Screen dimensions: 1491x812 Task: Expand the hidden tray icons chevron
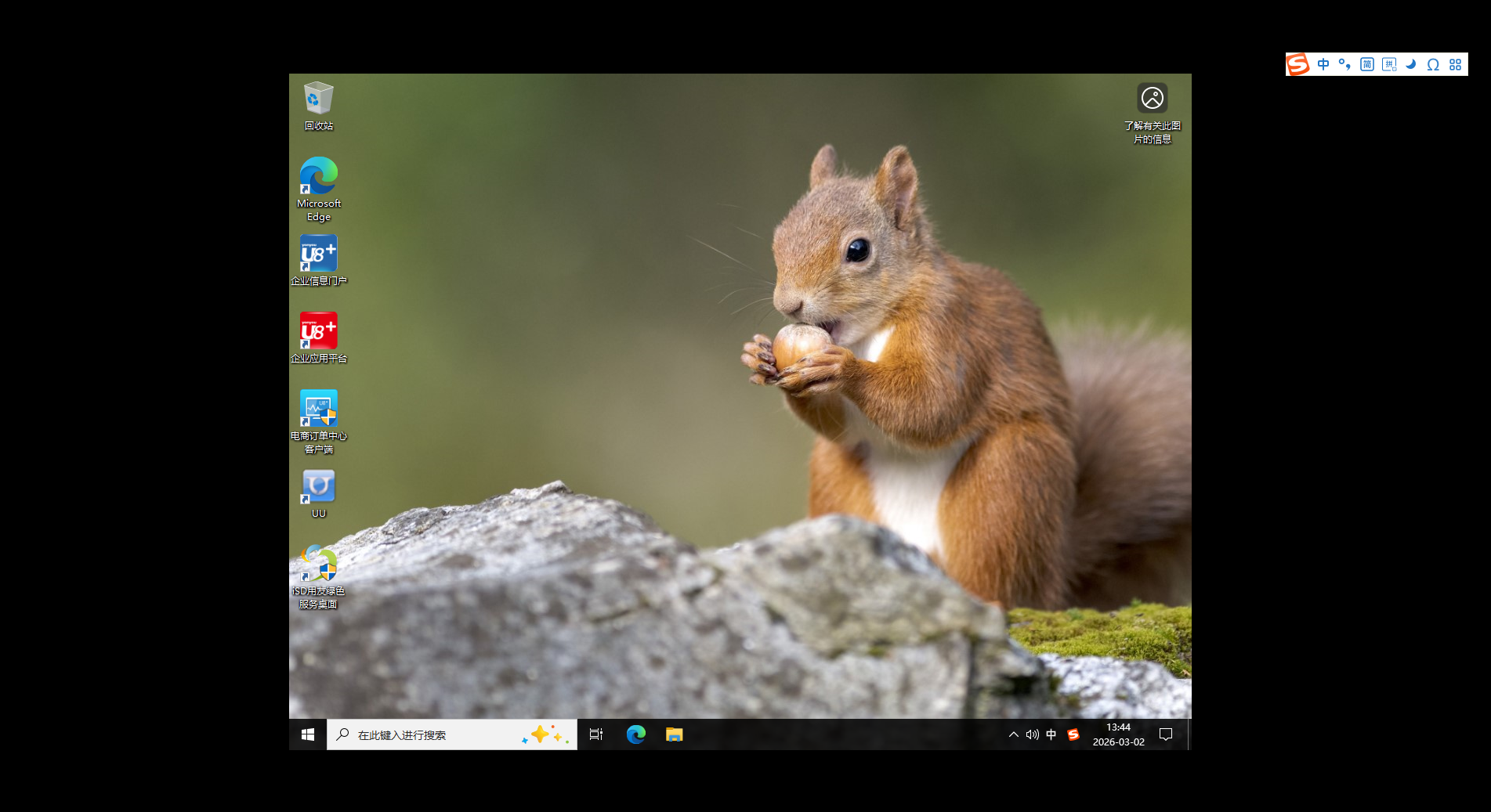[1014, 734]
